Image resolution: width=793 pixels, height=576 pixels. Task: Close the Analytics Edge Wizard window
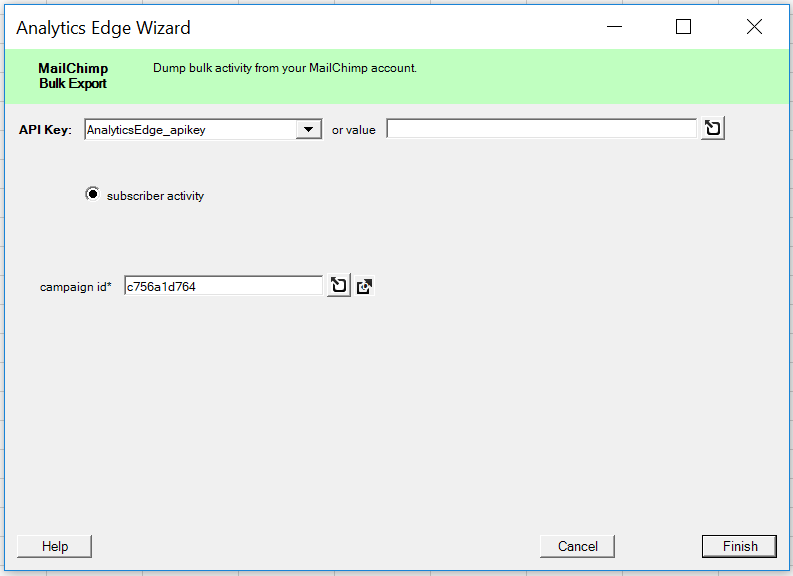754,27
